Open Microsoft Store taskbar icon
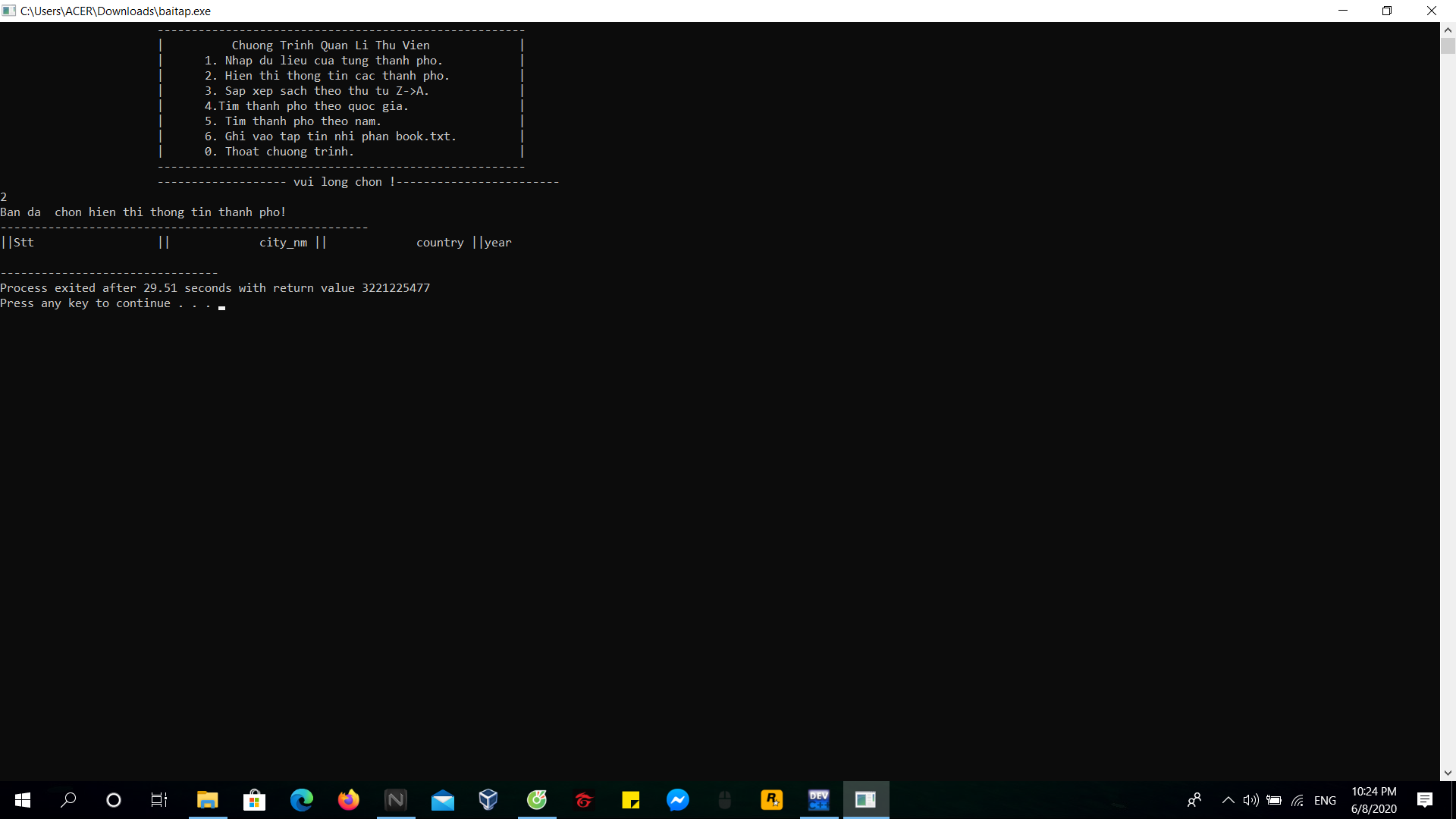This screenshot has width=1456, height=819. click(x=255, y=800)
